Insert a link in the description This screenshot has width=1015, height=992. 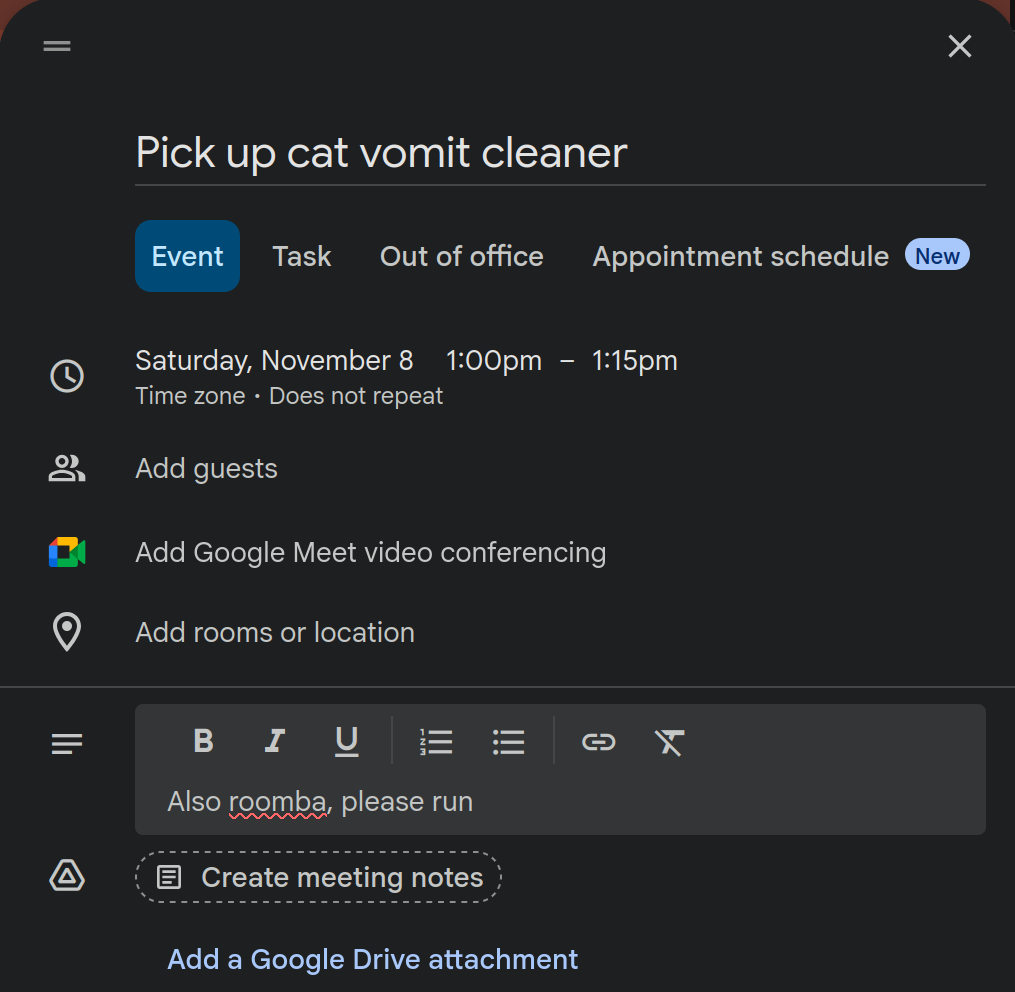(598, 741)
